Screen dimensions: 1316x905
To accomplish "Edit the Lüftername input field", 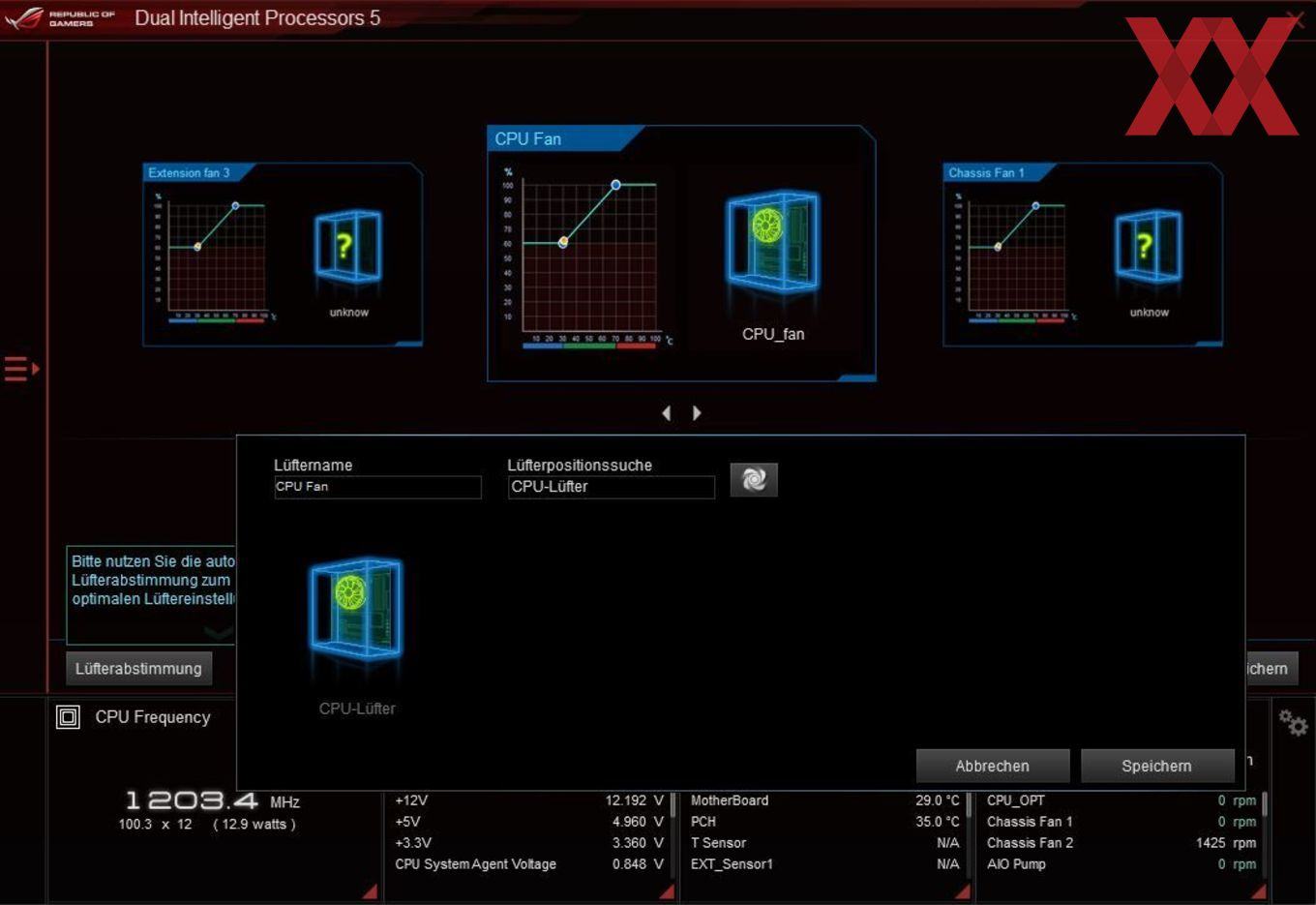I will 377,487.
